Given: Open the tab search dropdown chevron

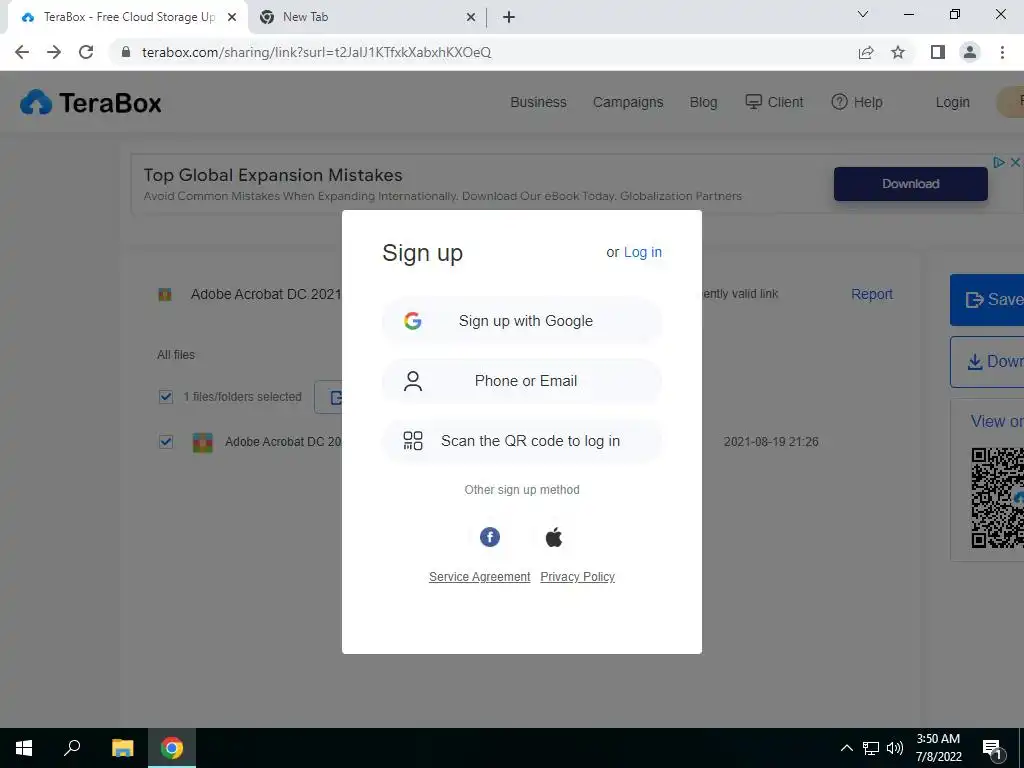Looking at the screenshot, I should [863, 14].
